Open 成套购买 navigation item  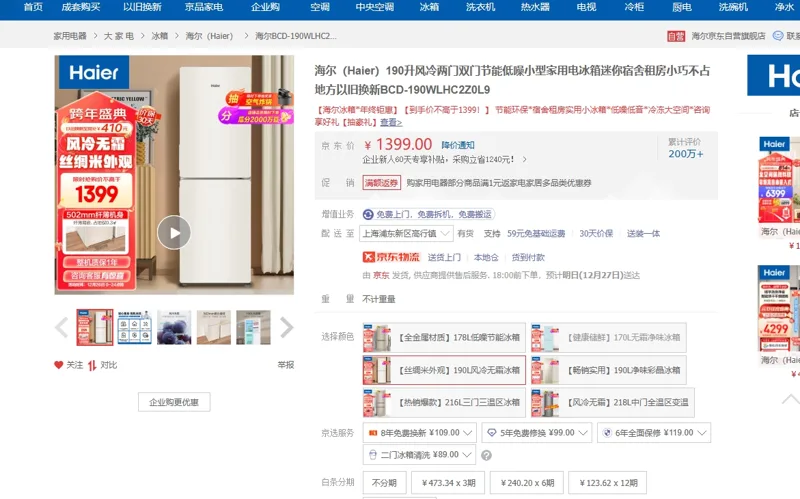81,7
